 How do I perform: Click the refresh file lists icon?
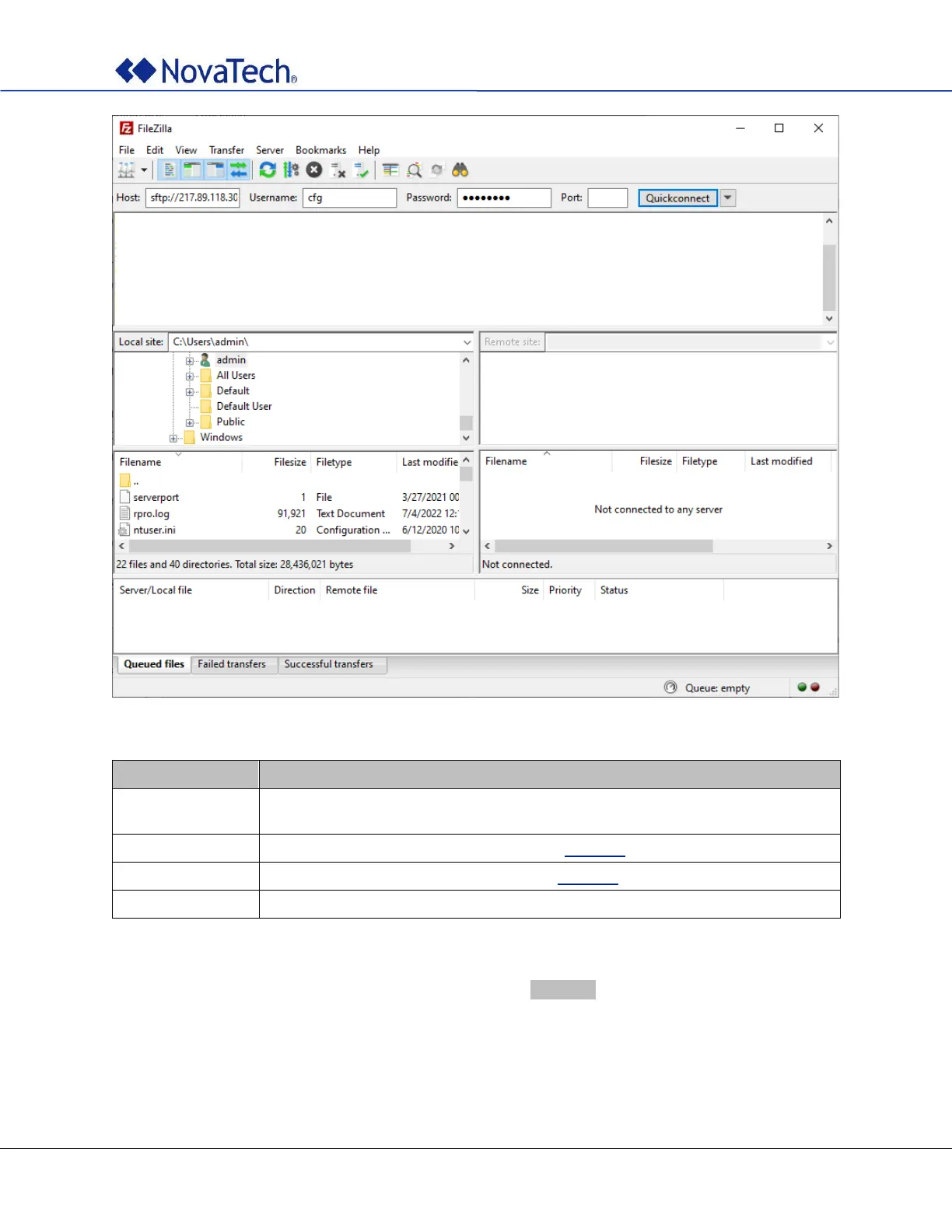click(268, 170)
